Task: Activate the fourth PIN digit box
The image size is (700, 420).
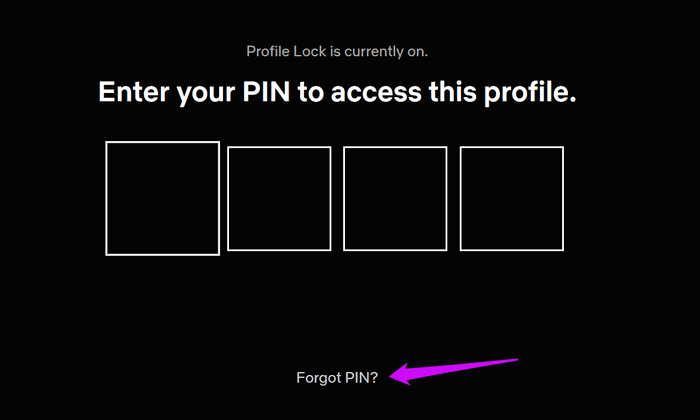Action: tap(511, 198)
